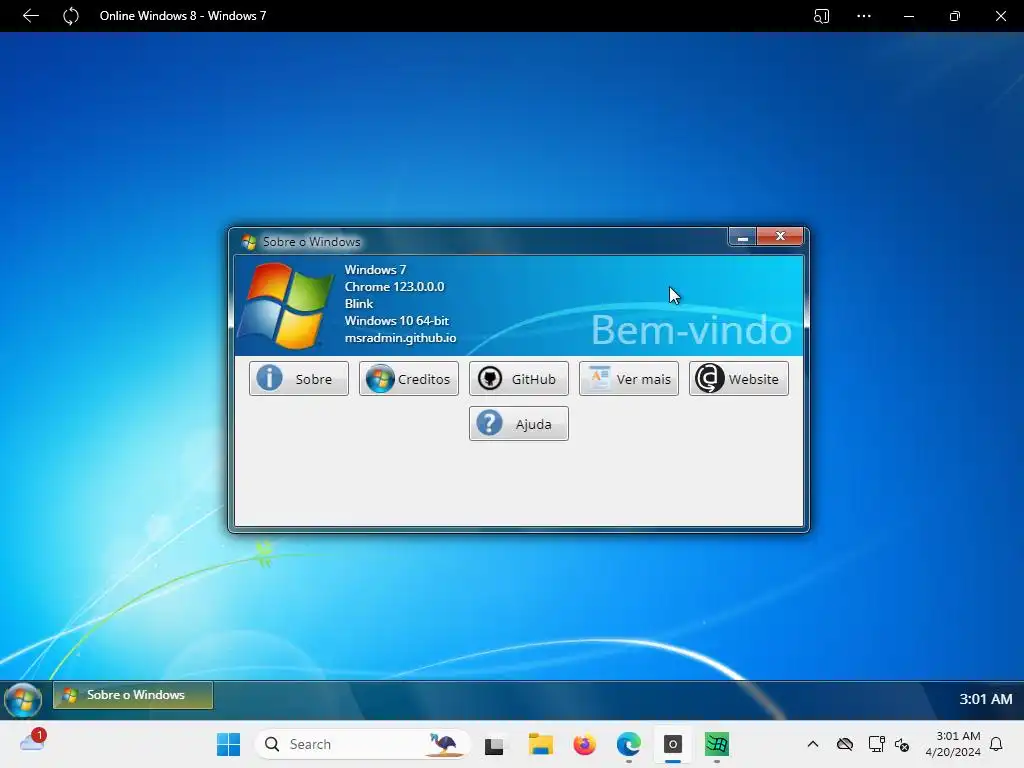The width and height of the screenshot is (1024, 768).
Task: Close the Sobre o Windows dialog
Action: pyautogui.click(x=780, y=236)
